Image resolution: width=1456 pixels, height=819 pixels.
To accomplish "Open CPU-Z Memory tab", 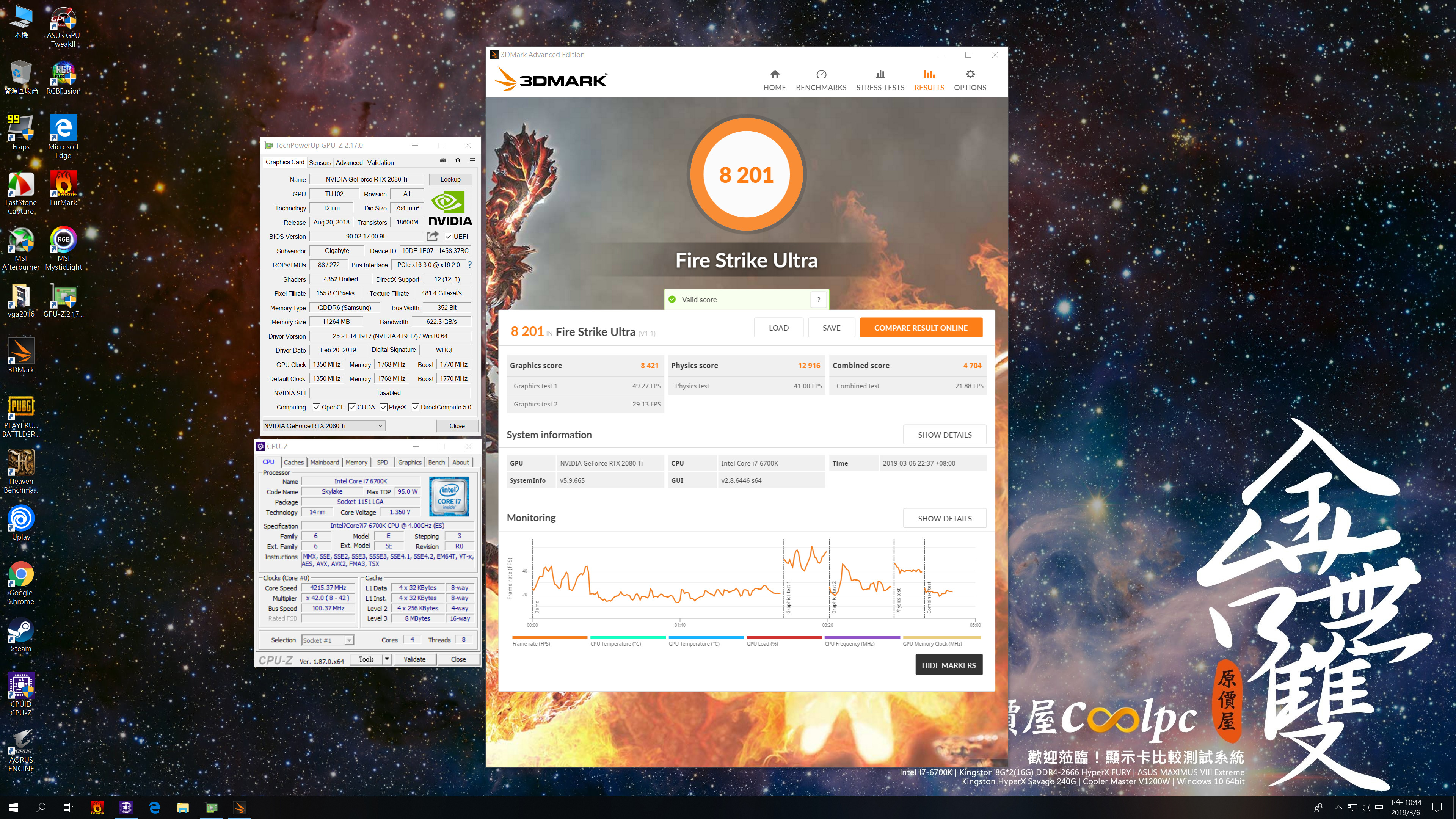I will (x=356, y=462).
